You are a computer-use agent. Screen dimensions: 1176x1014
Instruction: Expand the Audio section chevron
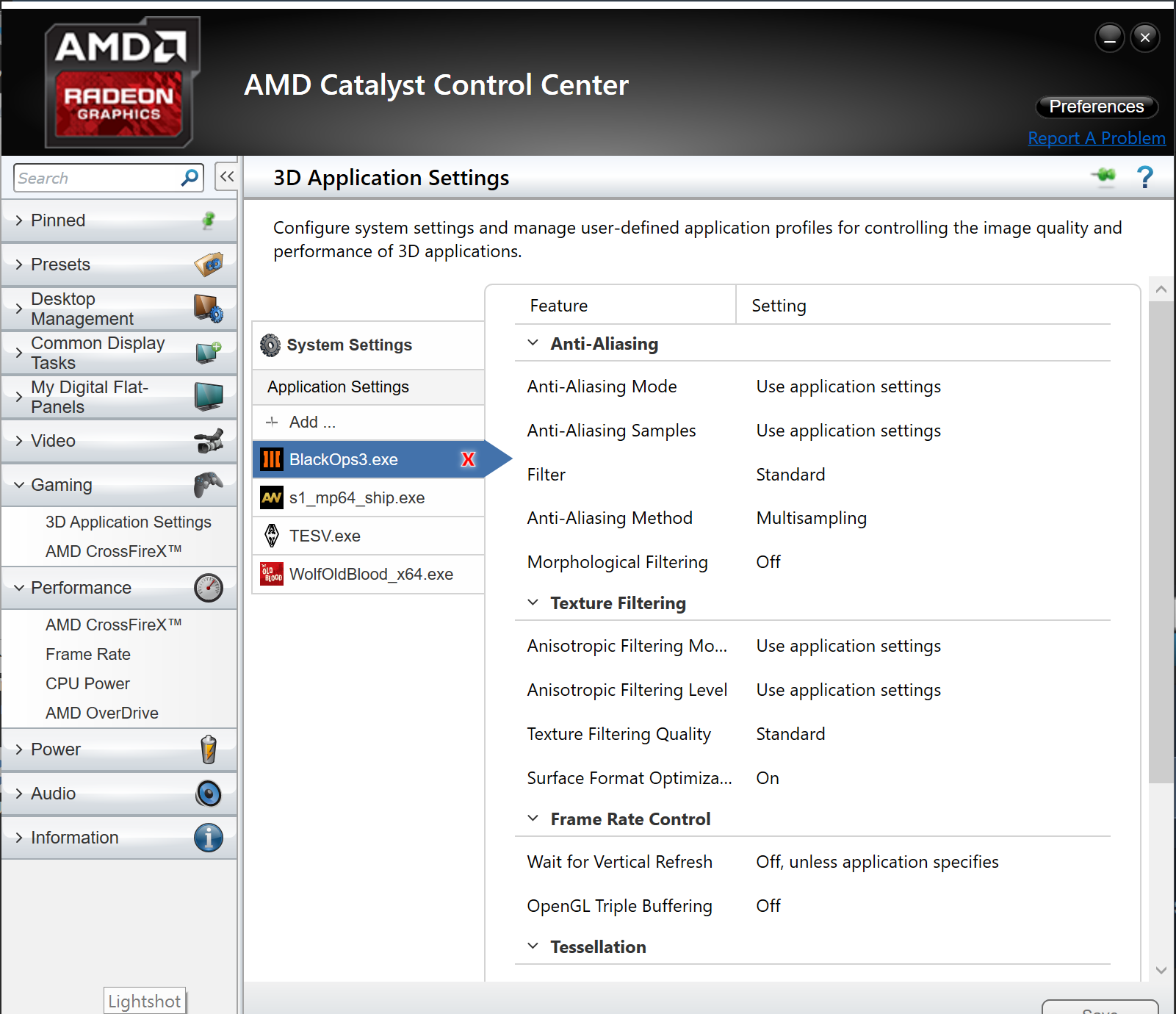click(19, 794)
